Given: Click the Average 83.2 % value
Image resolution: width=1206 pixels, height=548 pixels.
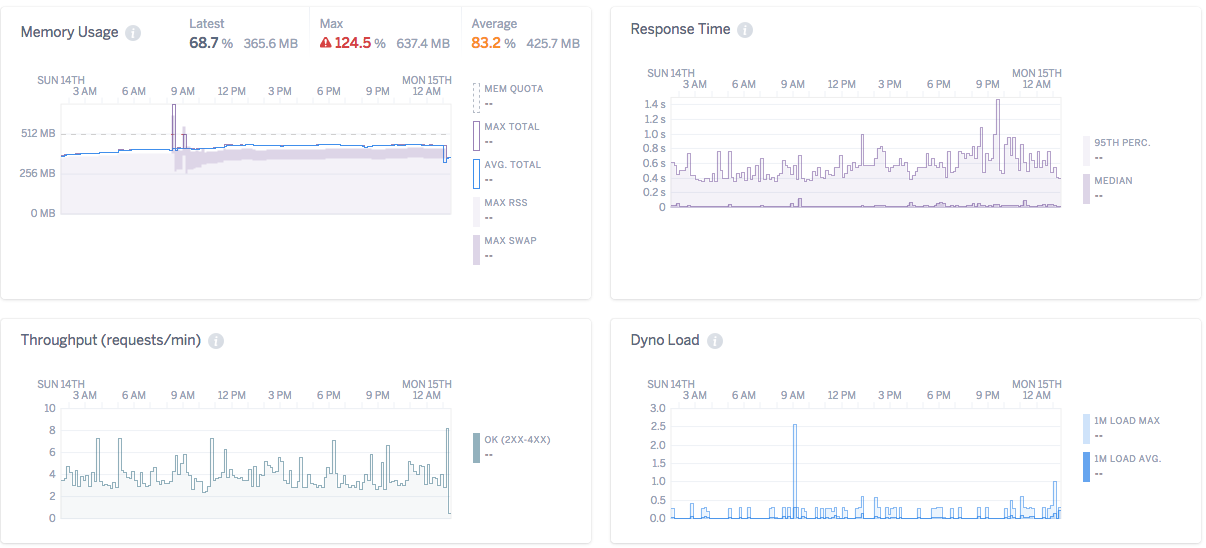Looking at the screenshot, I should pyautogui.click(x=494, y=44).
